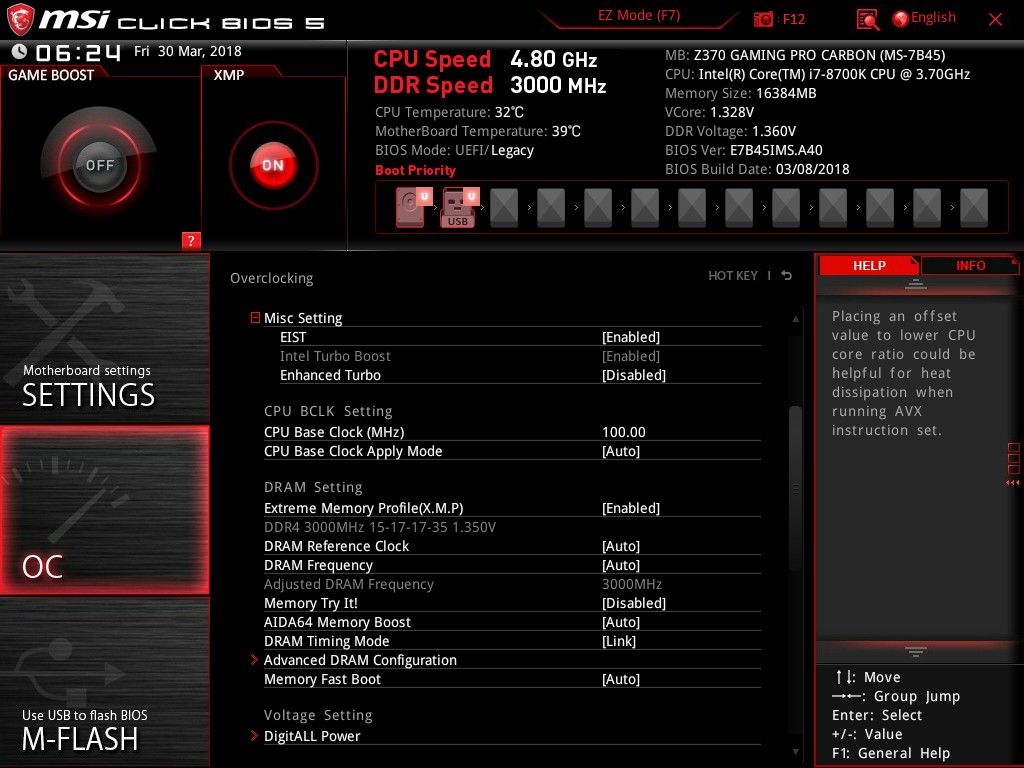The image size is (1024, 768).
Task: Open AIDA64 Memory Boost [Auto] dropdown
Action: 620,622
